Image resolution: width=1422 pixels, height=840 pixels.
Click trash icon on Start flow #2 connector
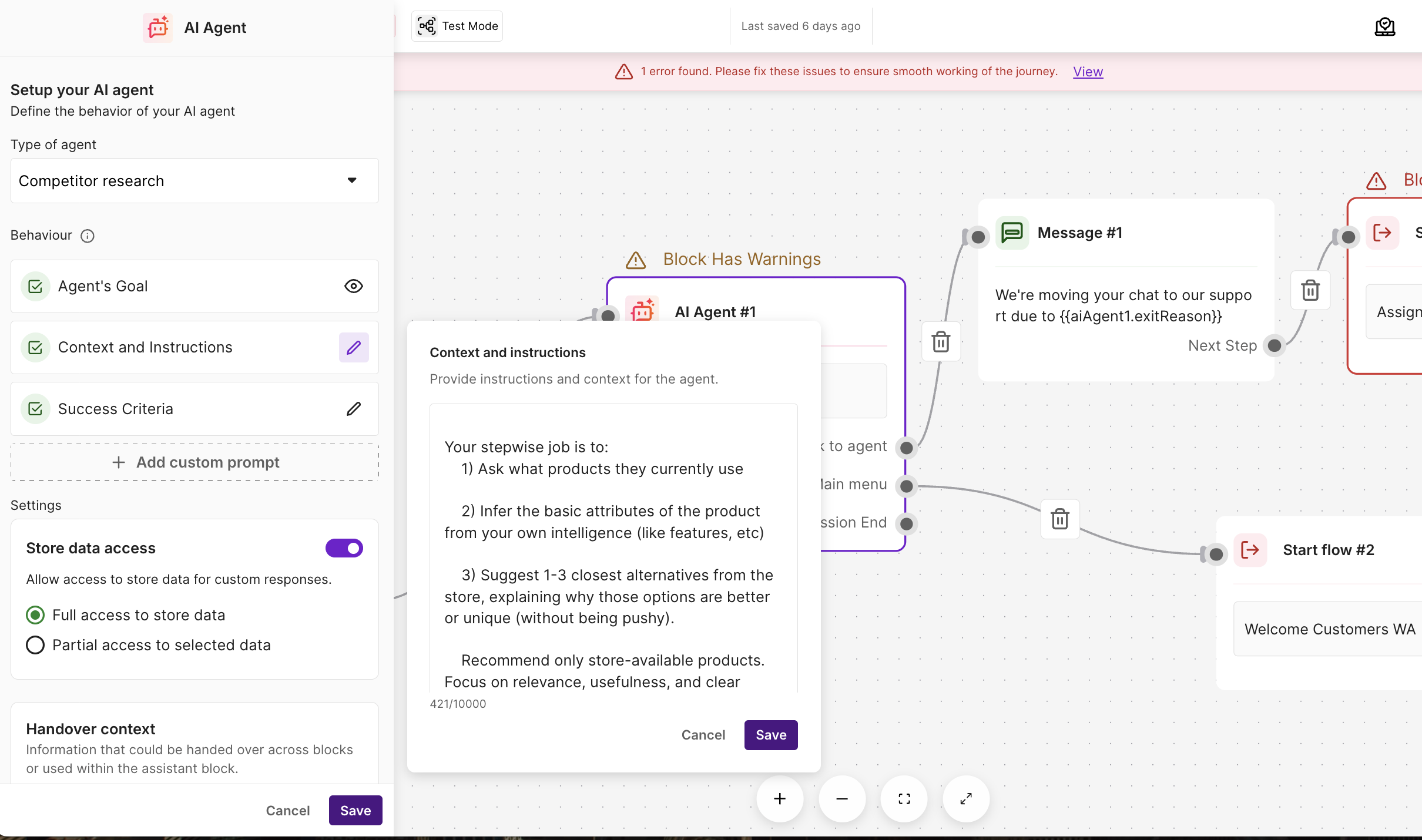(x=1059, y=519)
